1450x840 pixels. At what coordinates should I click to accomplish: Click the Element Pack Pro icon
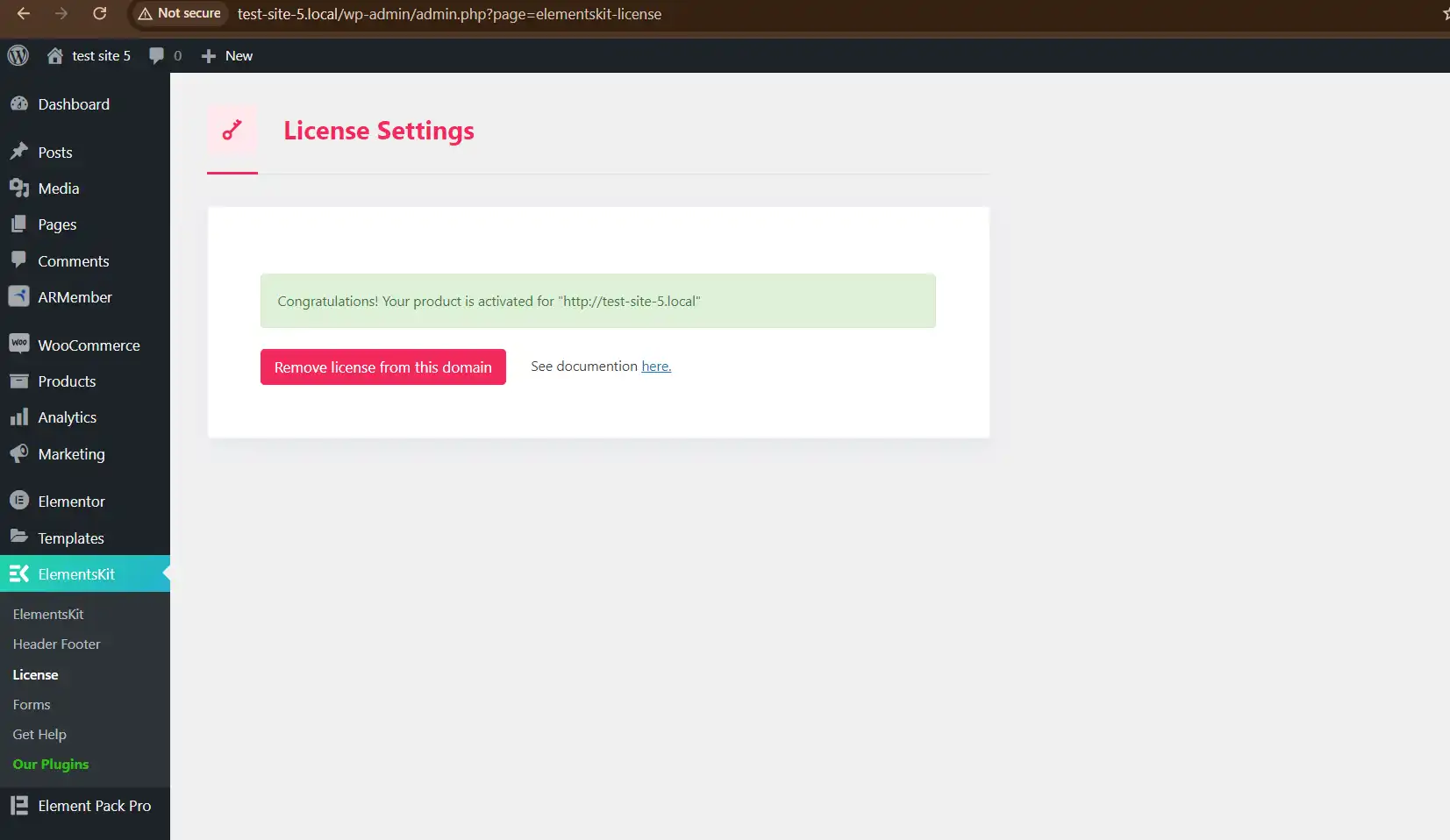pyautogui.click(x=18, y=805)
